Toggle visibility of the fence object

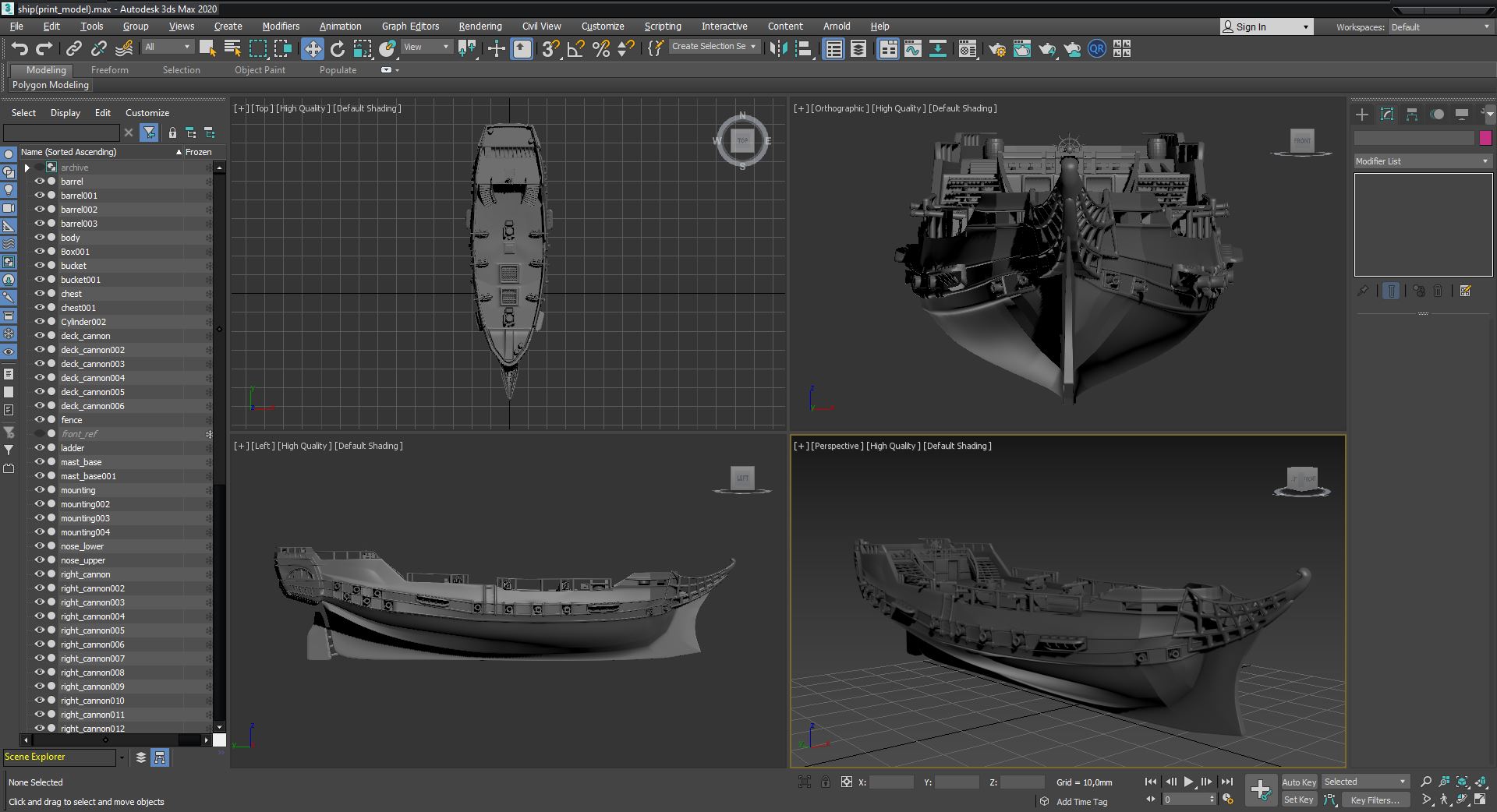coord(39,420)
